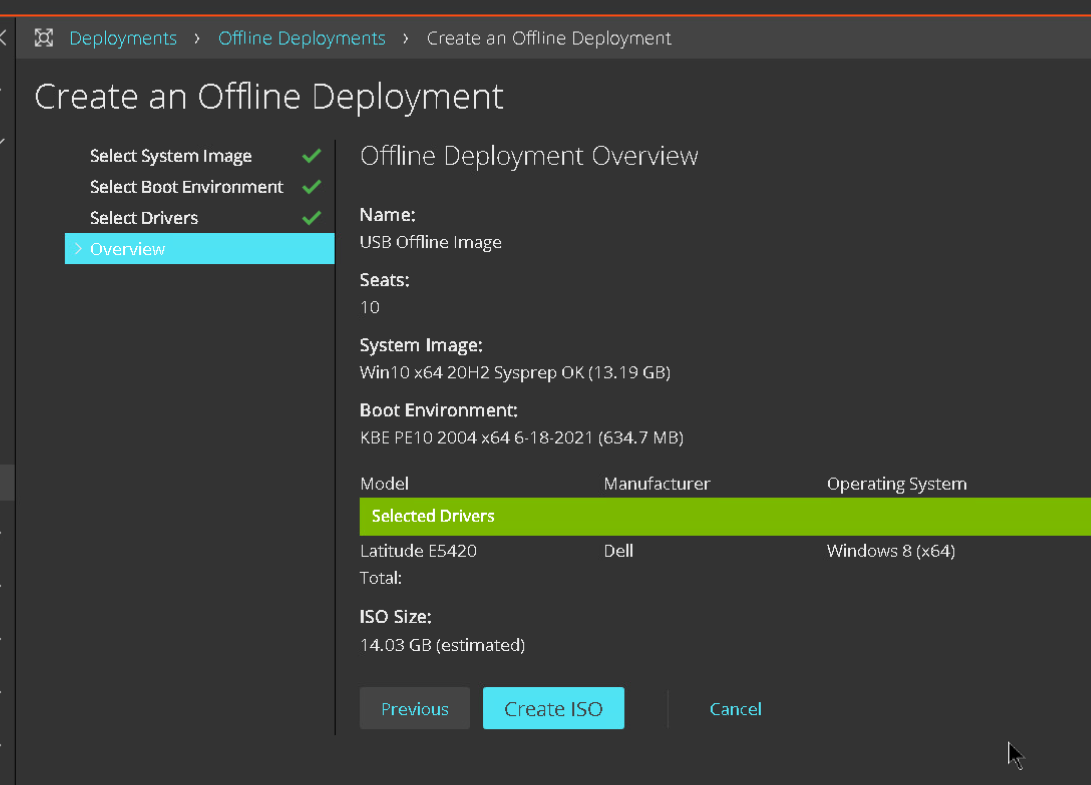1091x785 pixels.
Task: Navigate to Offline Deployments via the breadcrumb
Action: (x=302, y=37)
